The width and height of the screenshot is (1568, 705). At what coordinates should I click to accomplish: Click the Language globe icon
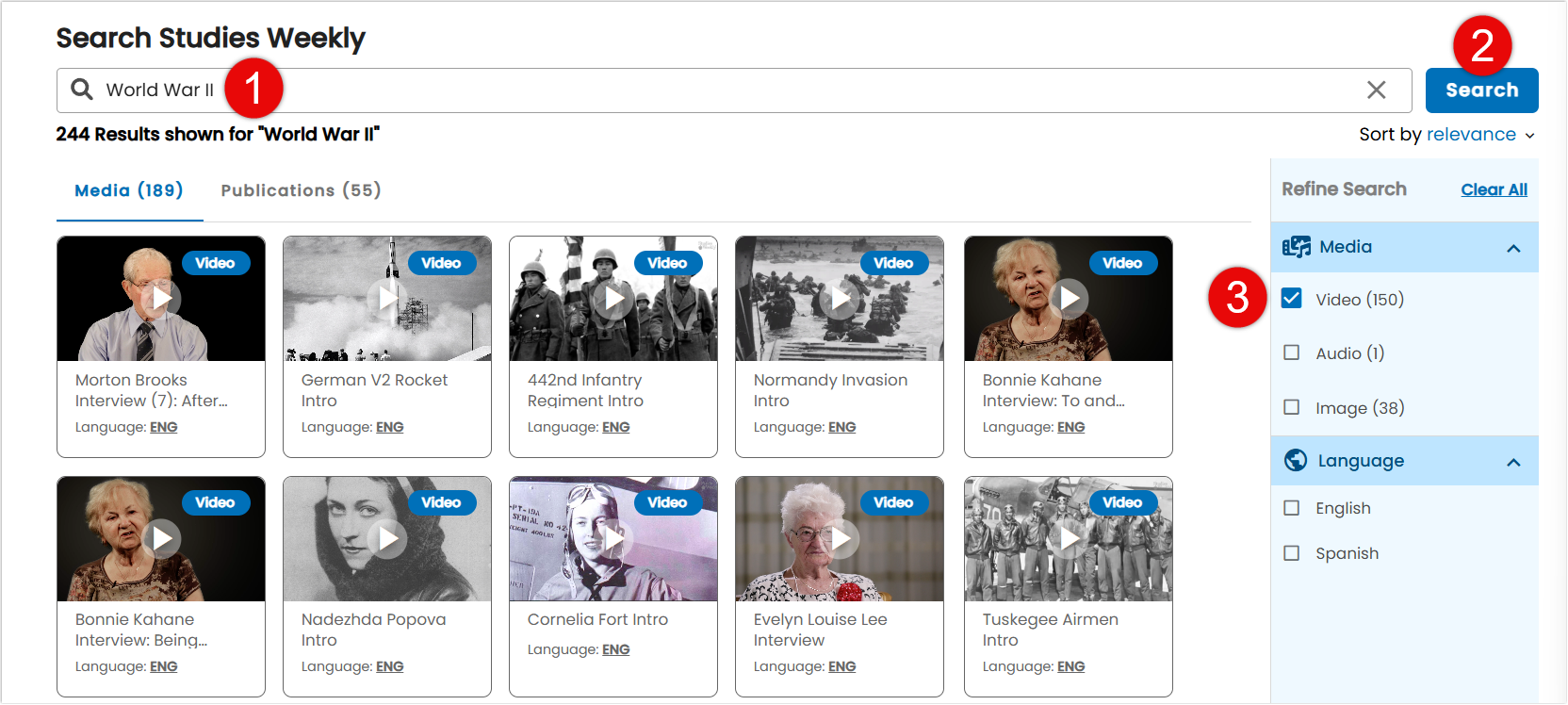[1296, 460]
